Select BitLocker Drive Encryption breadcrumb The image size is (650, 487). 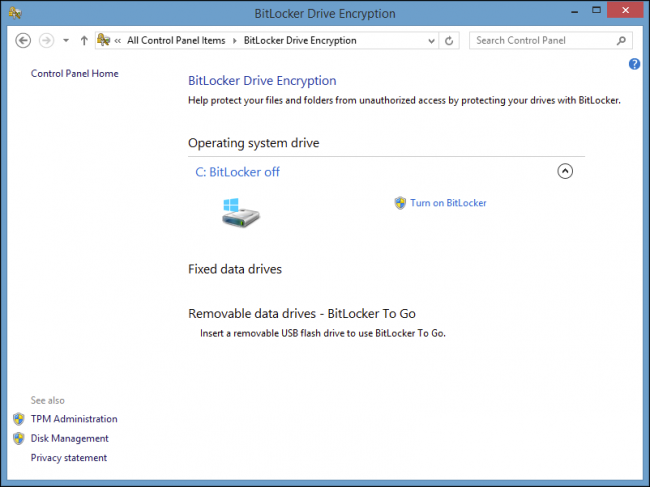(300, 41)
